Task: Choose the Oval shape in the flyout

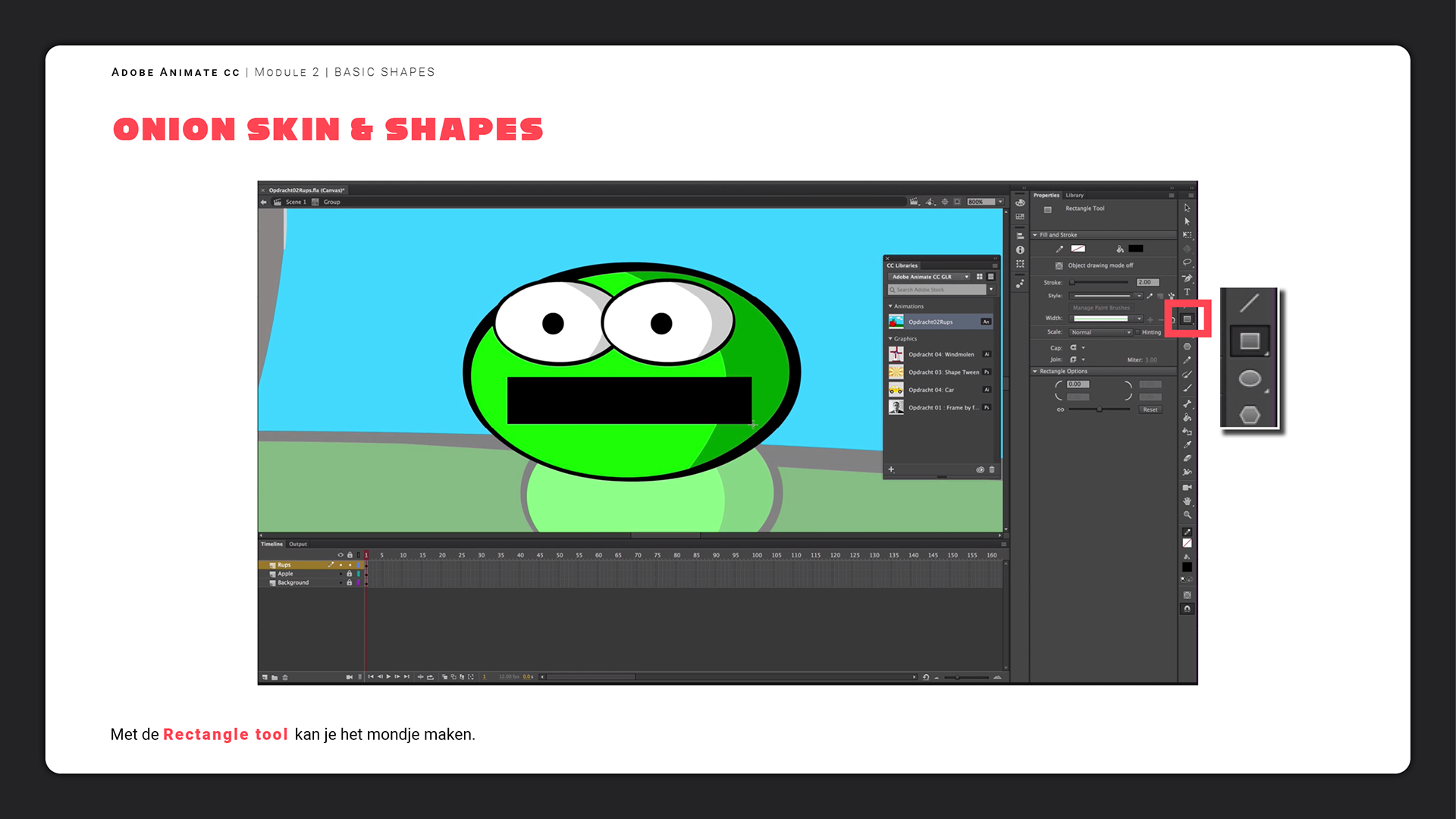Action: pyautogui.click(x=1249, y=378)
